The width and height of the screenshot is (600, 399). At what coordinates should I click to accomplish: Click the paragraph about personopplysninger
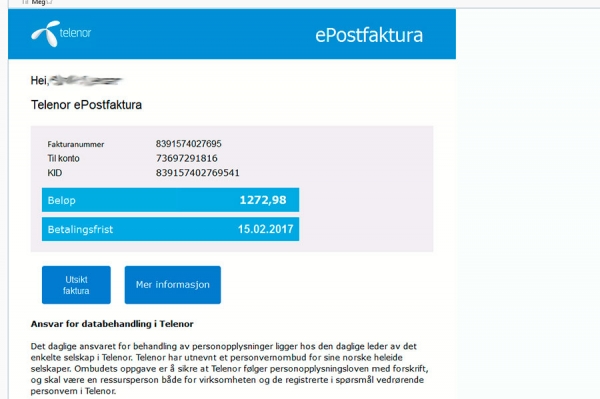[x=229, y=368]
